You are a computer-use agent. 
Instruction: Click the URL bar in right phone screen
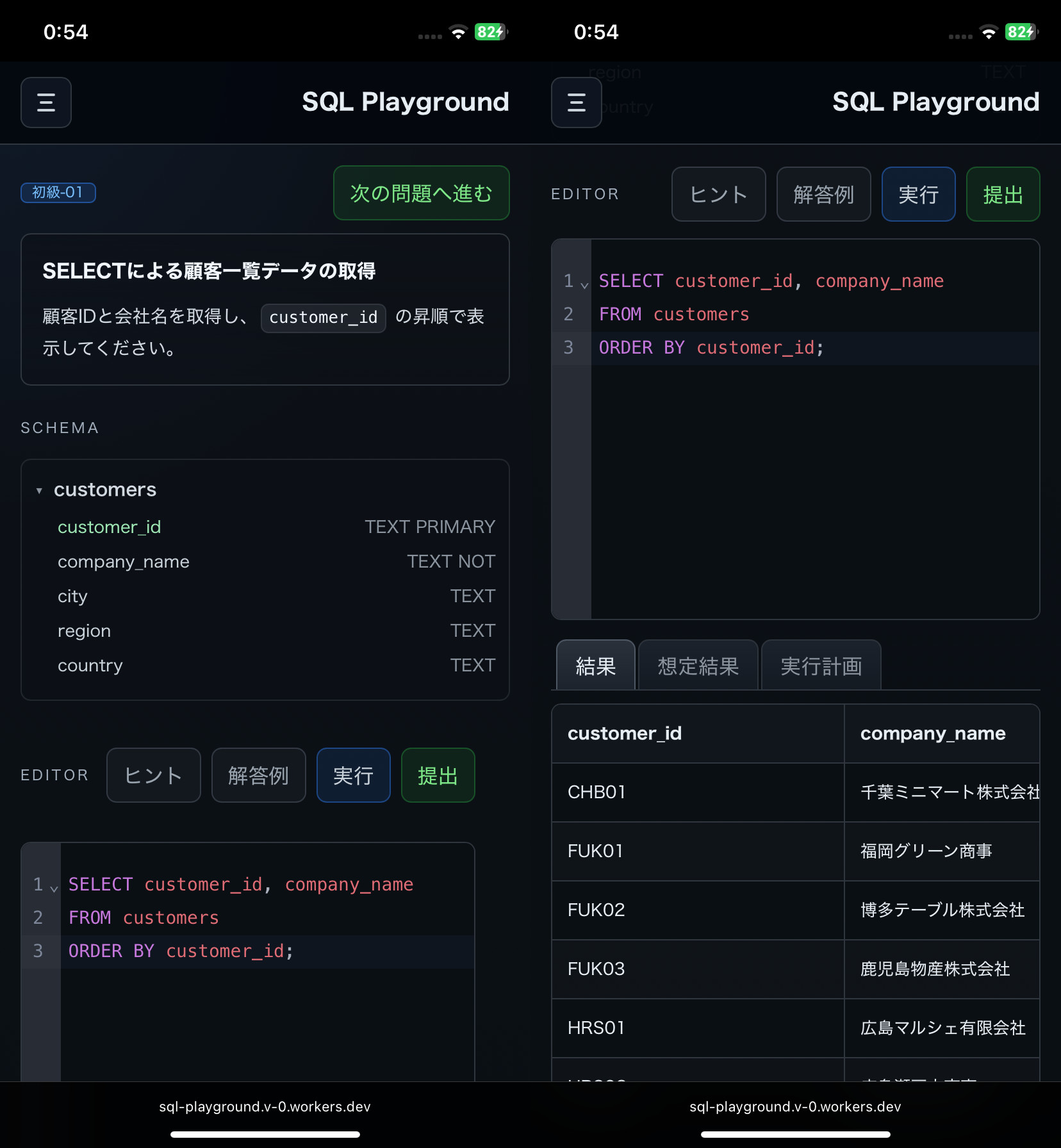(795, 1107)
